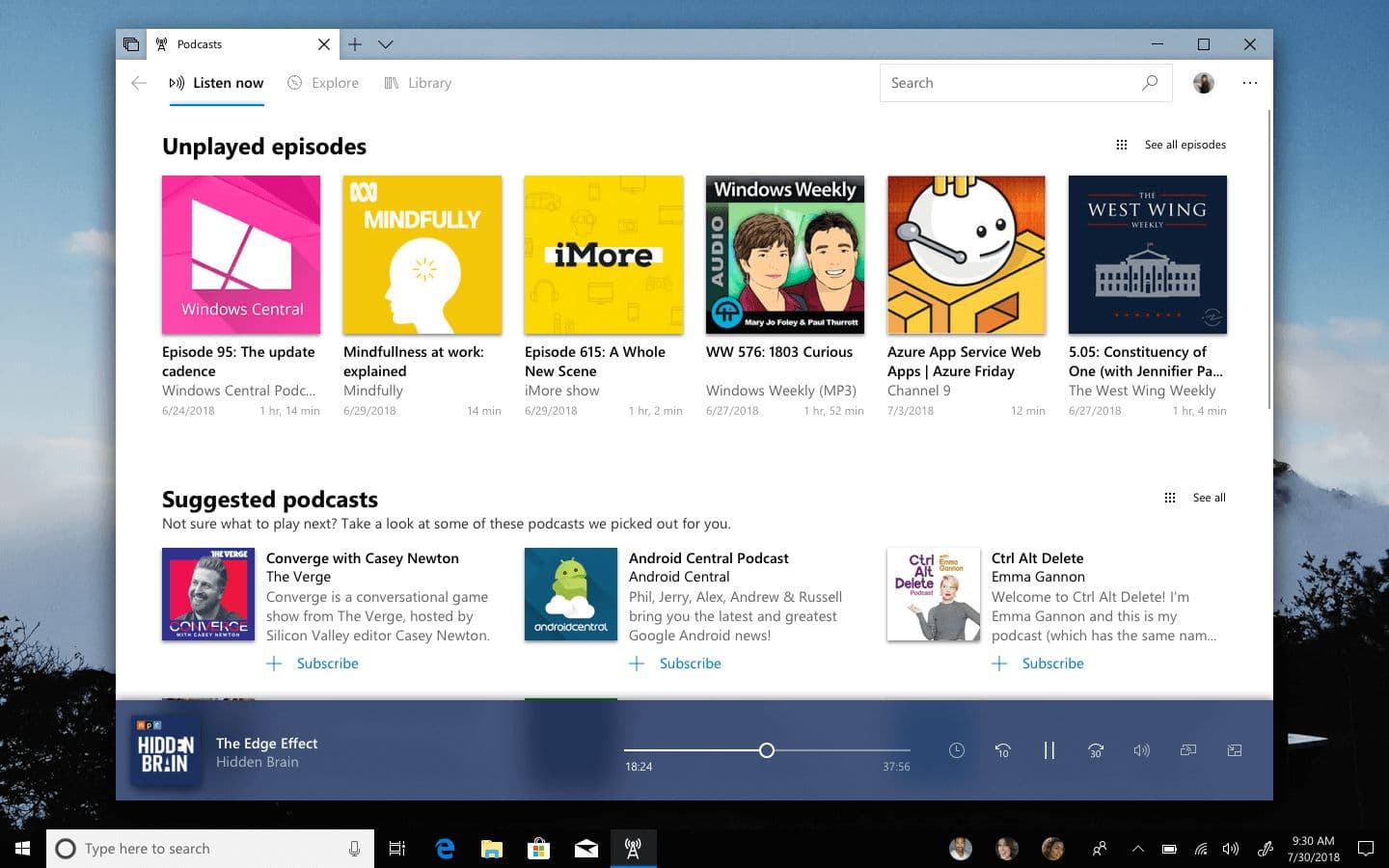Click the window vertical scrollbar
This screenshot has width=1389, height=868.
tap(1268, 258)
